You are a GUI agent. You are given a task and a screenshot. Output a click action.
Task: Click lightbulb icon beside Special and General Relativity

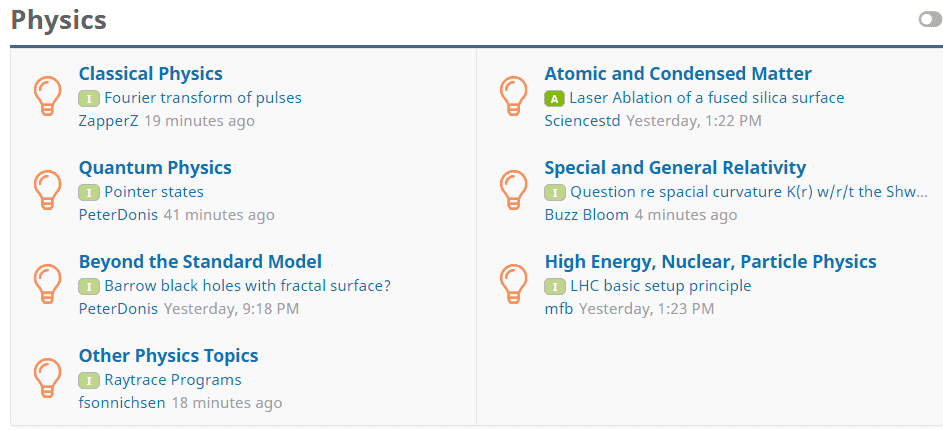tap(513, 191)
